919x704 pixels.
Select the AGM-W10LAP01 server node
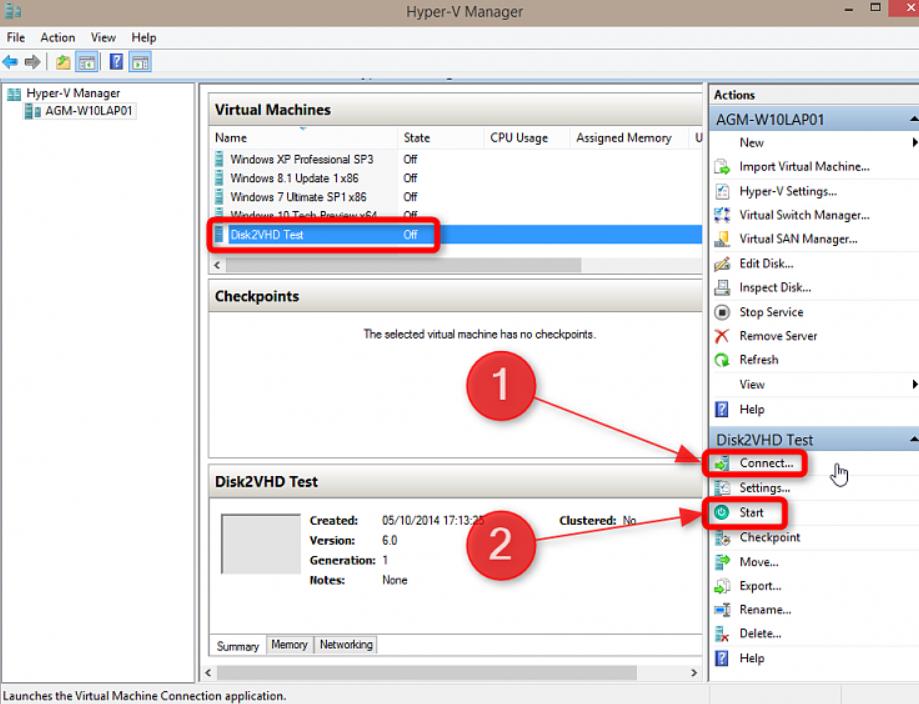point(88,111)
